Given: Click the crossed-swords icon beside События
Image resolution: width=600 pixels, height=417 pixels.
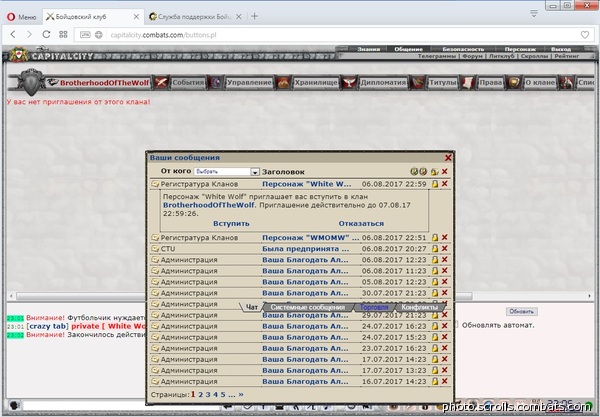Looking at the screenshot, I should pyautogui.click(x=161, y=82).
